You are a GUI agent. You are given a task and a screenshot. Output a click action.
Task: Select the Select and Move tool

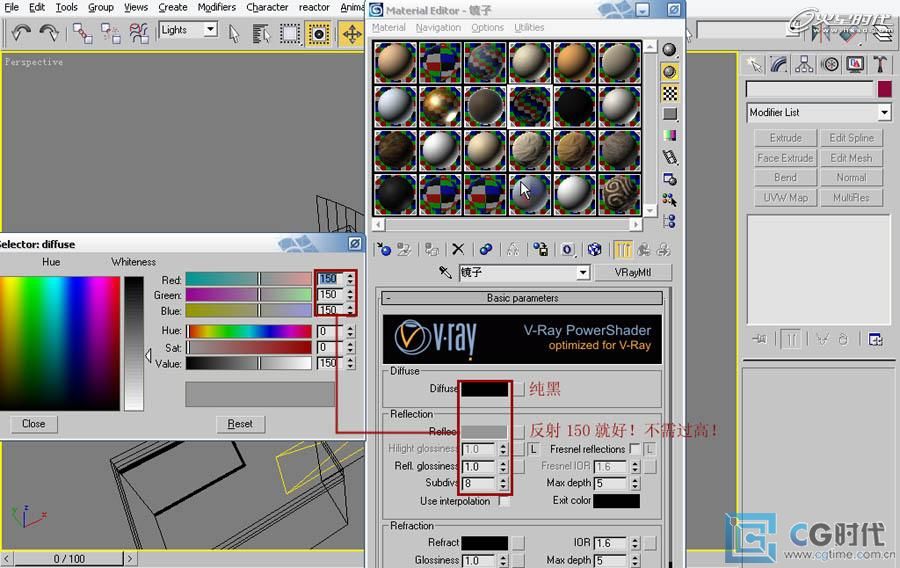click(351, 33)
